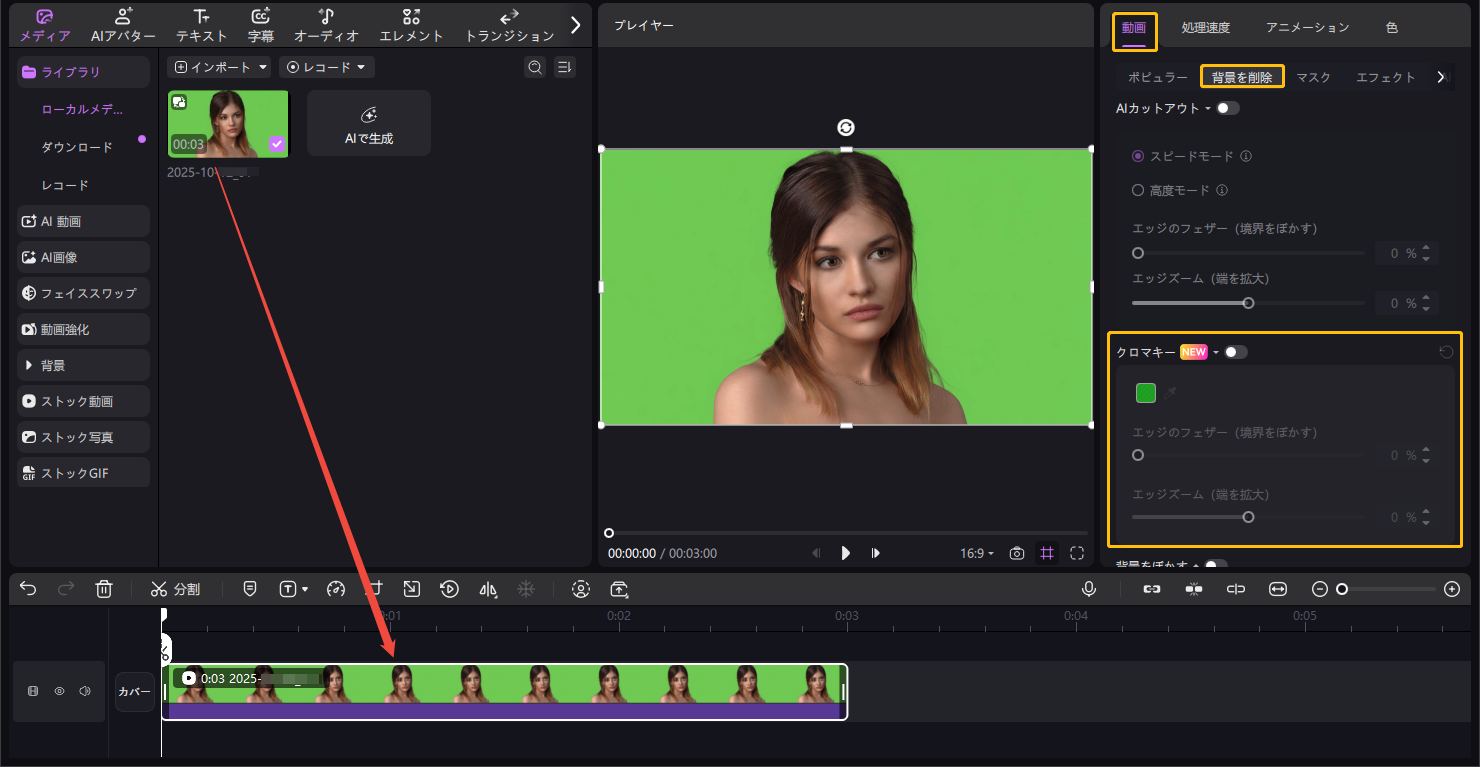Delete selected clip with trash icon

pos(104,589)
